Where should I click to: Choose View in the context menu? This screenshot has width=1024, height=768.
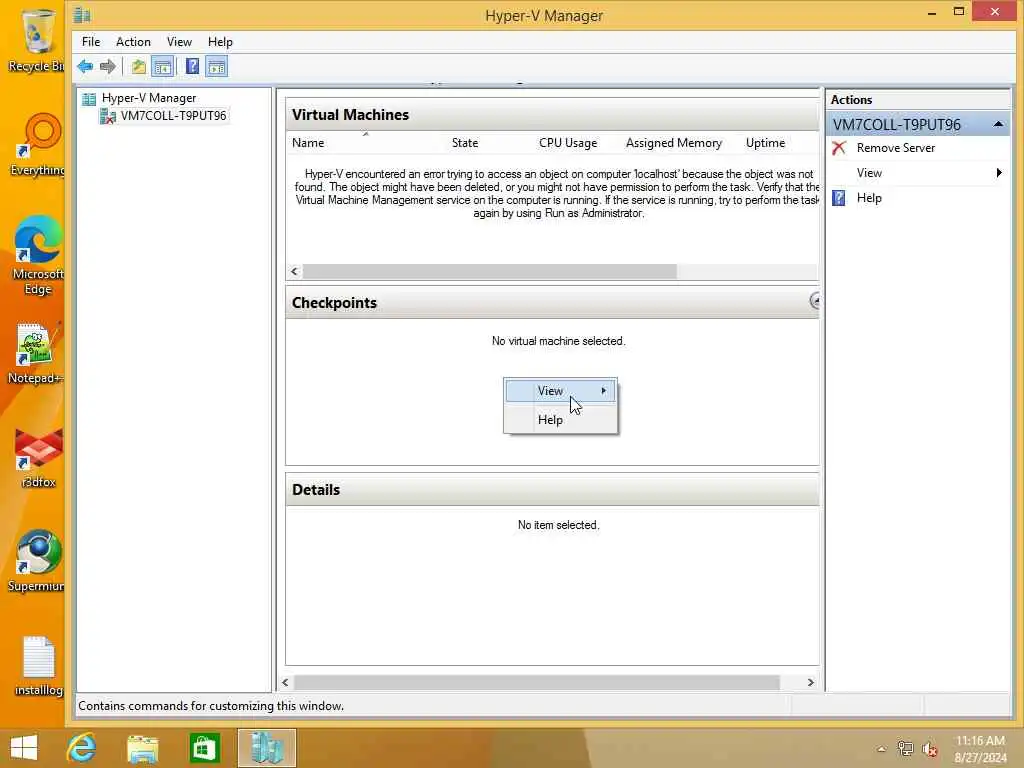(560, 391)
